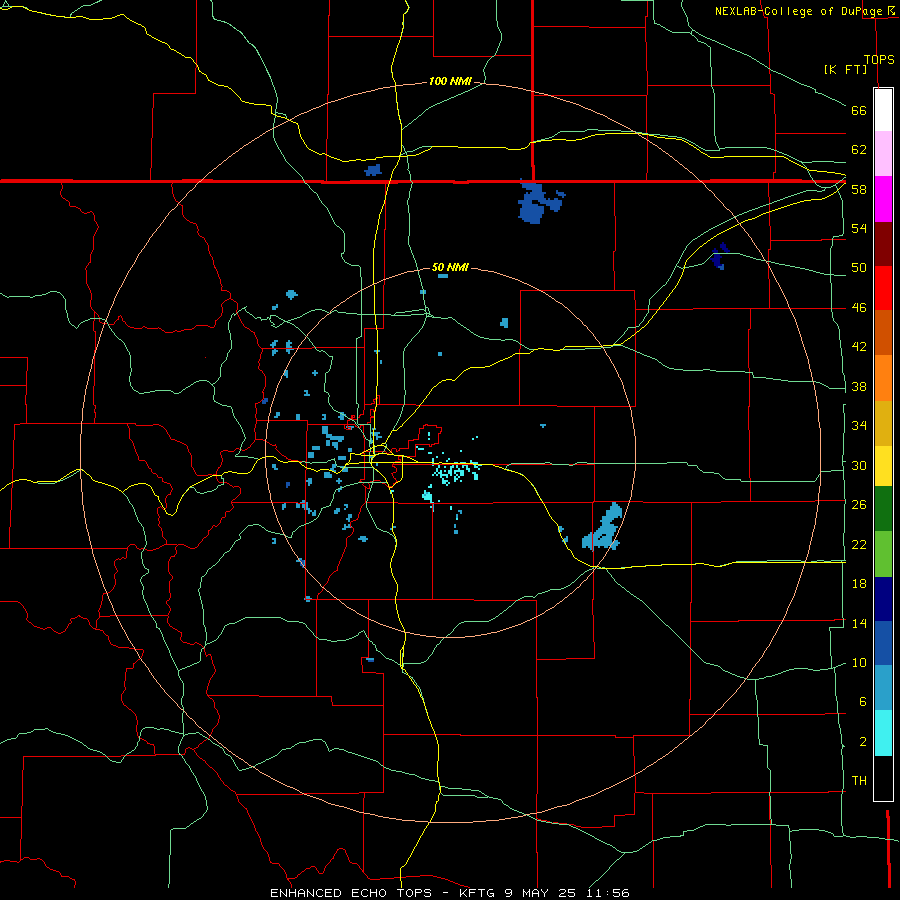900x900 pixels.
Task: Select the 34 scale value
Action: coord(859,425)
